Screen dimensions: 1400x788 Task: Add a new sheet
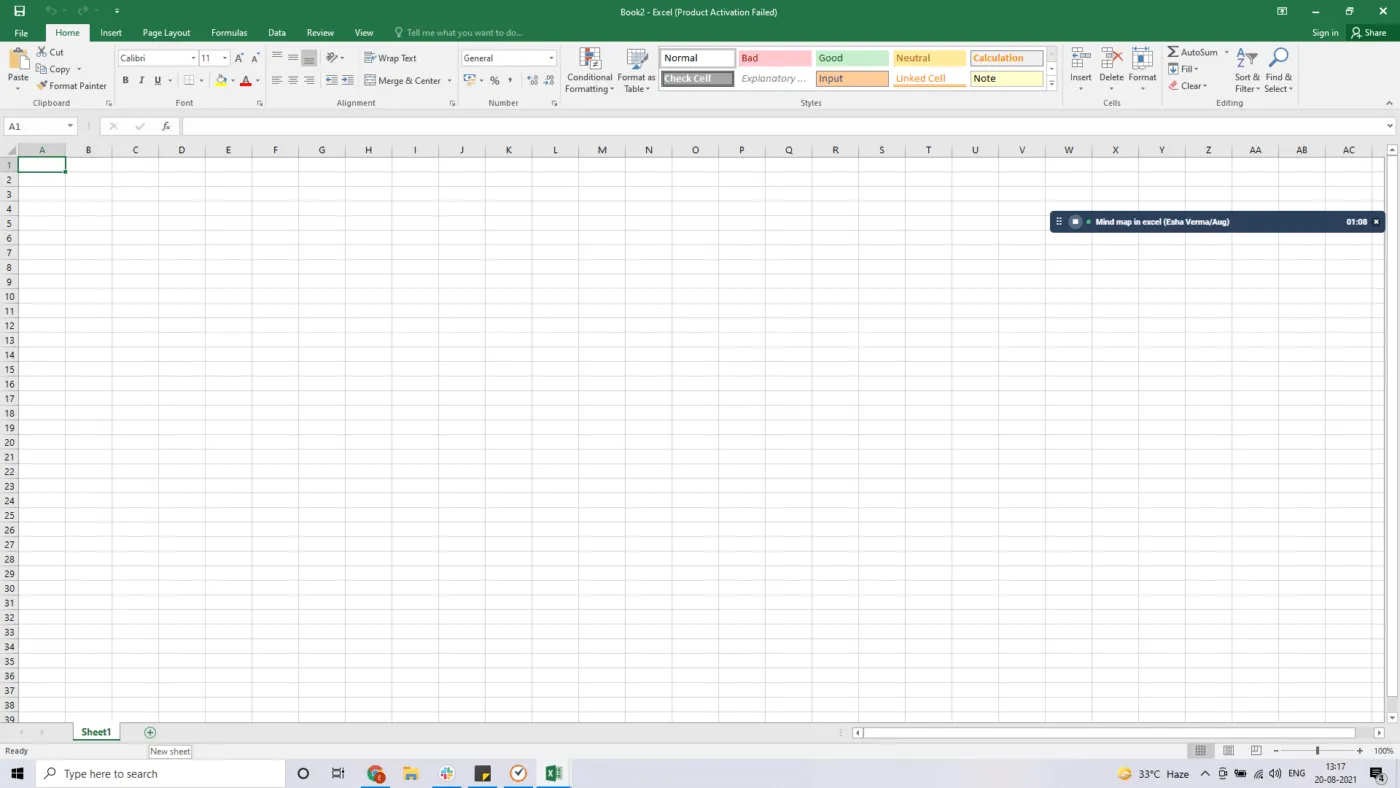pyautogui.click(x=149, y=731)
